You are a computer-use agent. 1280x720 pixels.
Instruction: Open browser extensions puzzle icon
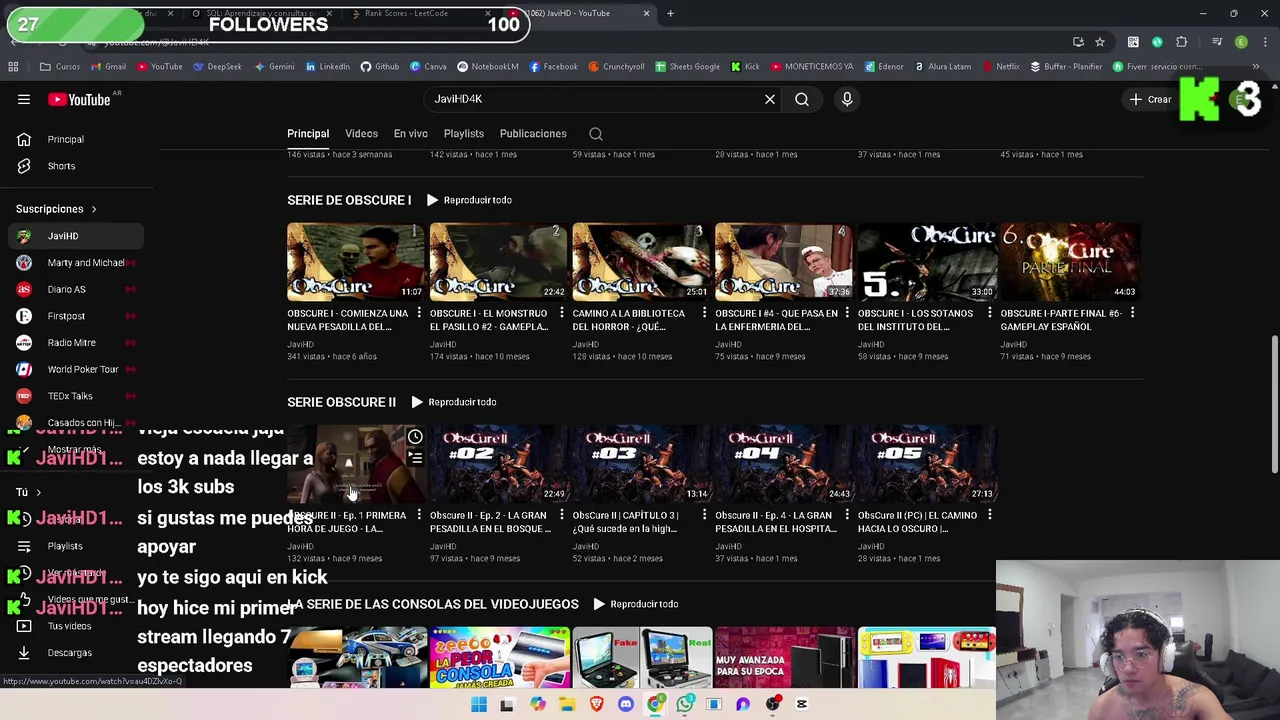pos(1182,42)
